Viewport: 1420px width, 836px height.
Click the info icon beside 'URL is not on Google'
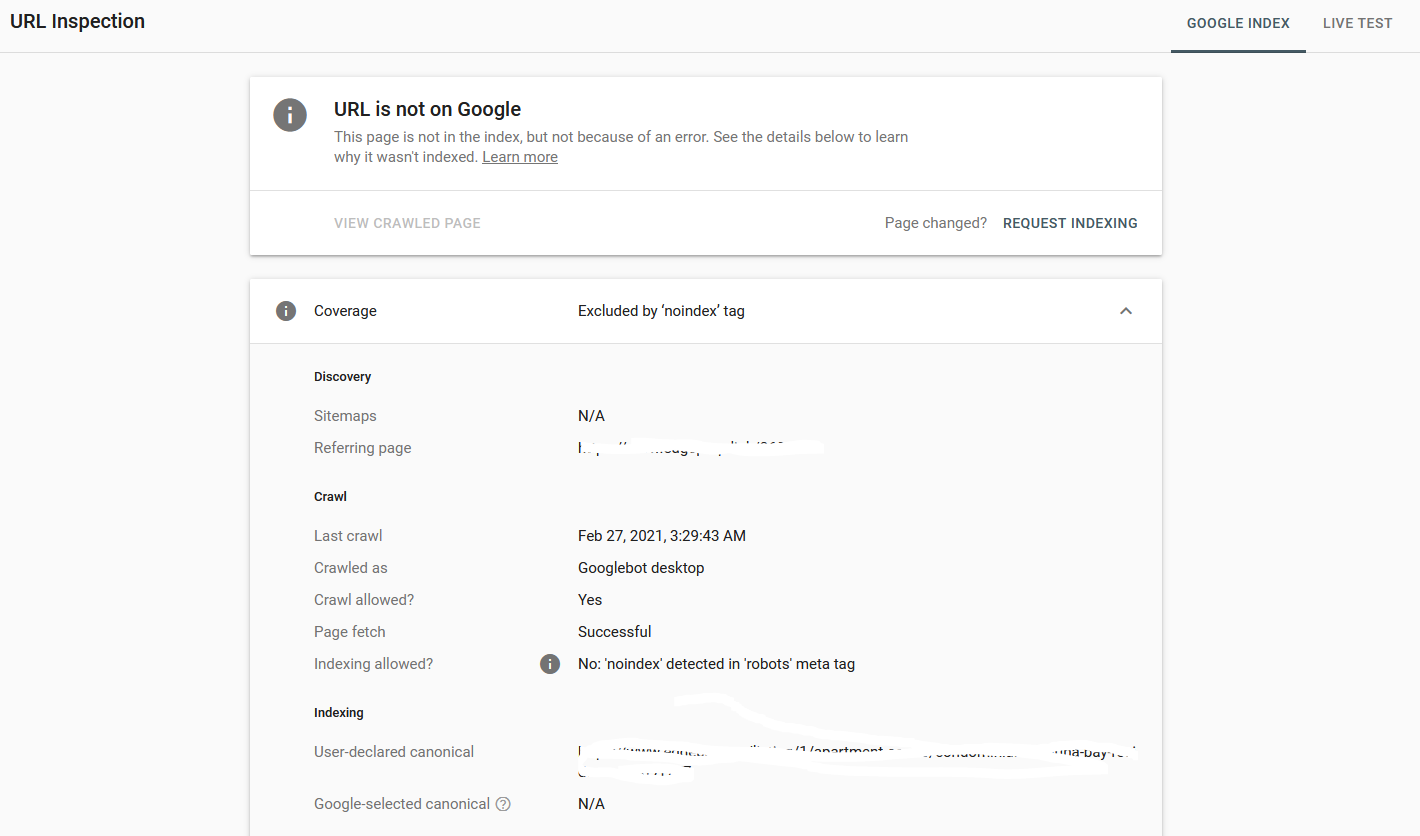[290, 114]
